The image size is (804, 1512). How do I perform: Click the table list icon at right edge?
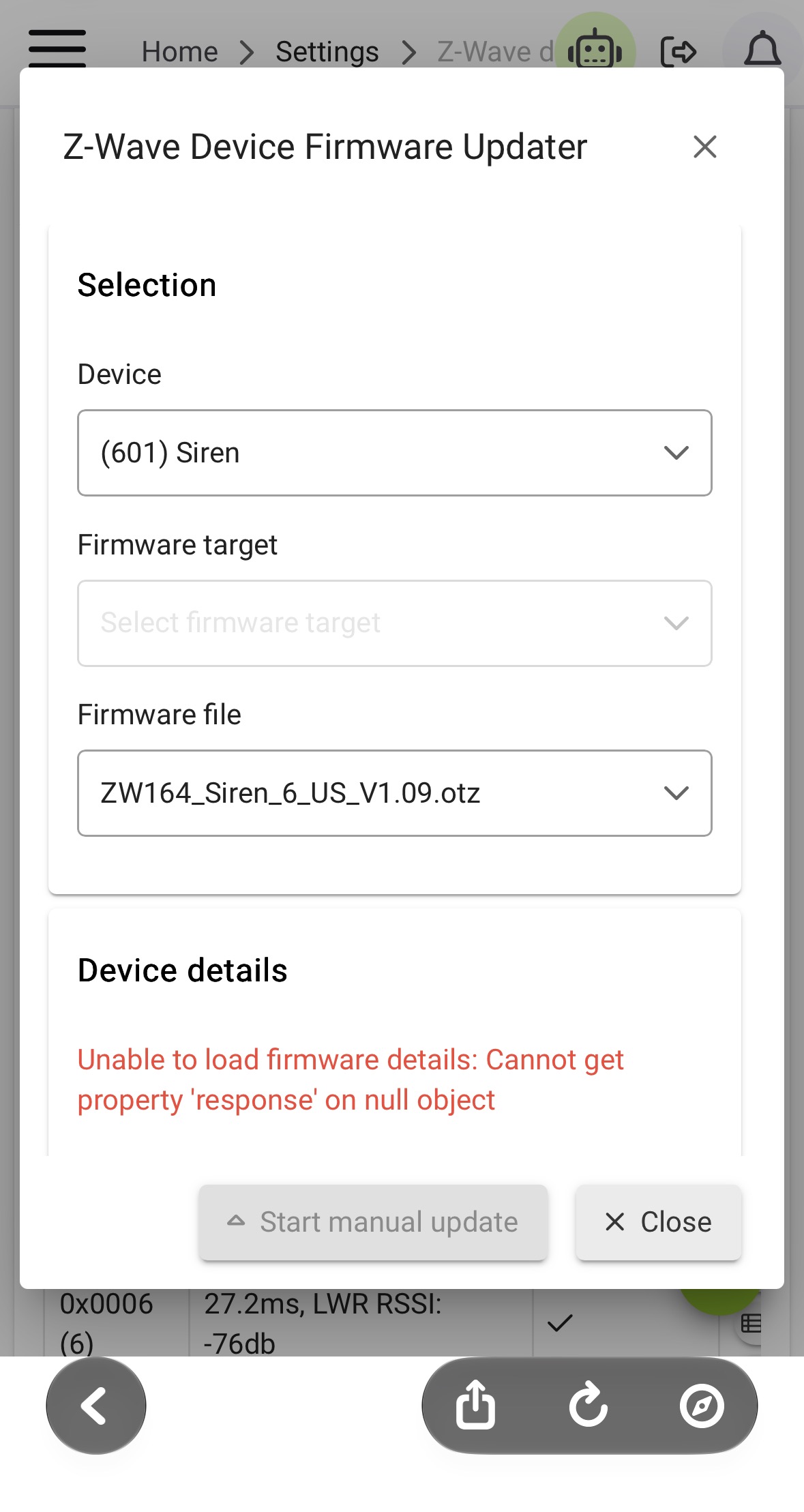tap(751, 1323)
